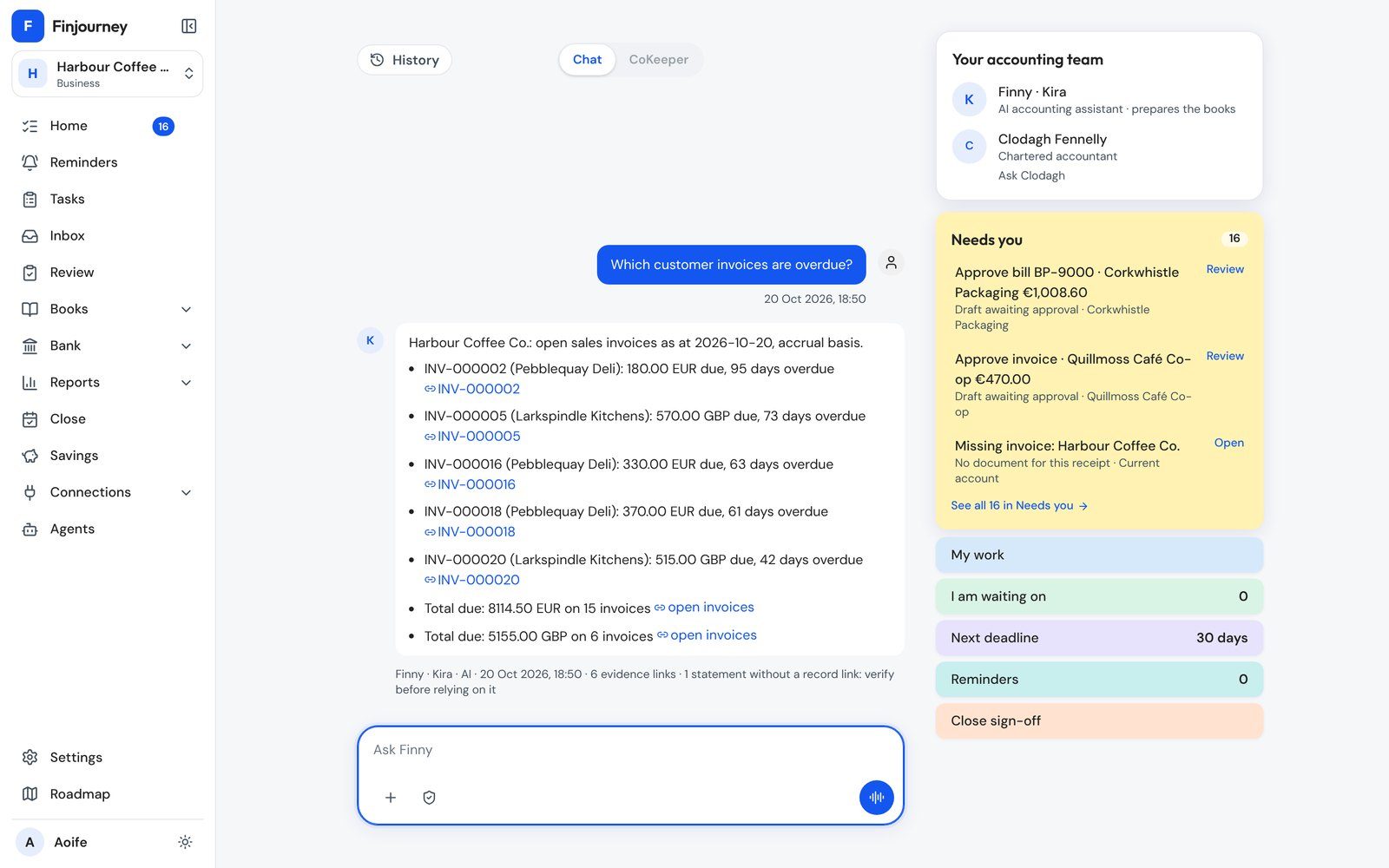Expand the Books menu chevron
The width and height of the screenshot is (1389, 868).
(x=186, y=309)
